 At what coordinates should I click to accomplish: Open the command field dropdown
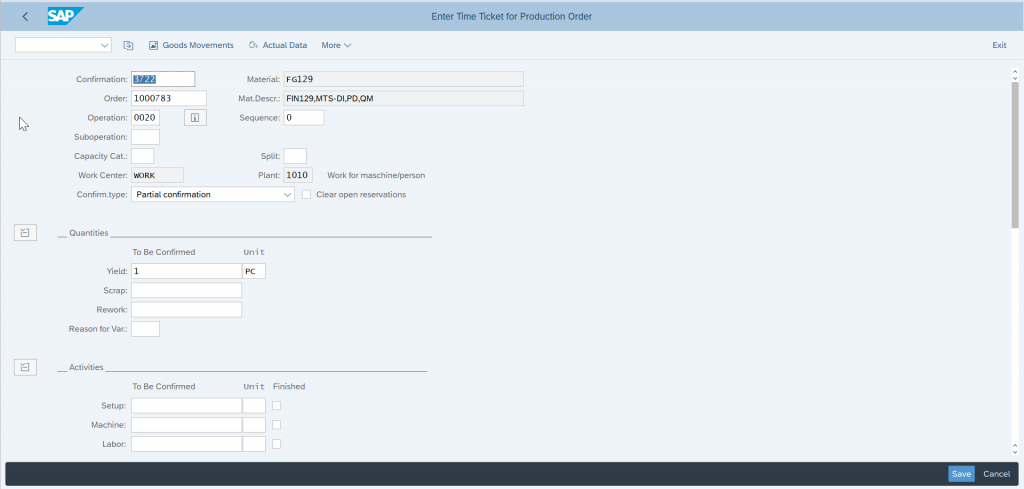(104, 45)
